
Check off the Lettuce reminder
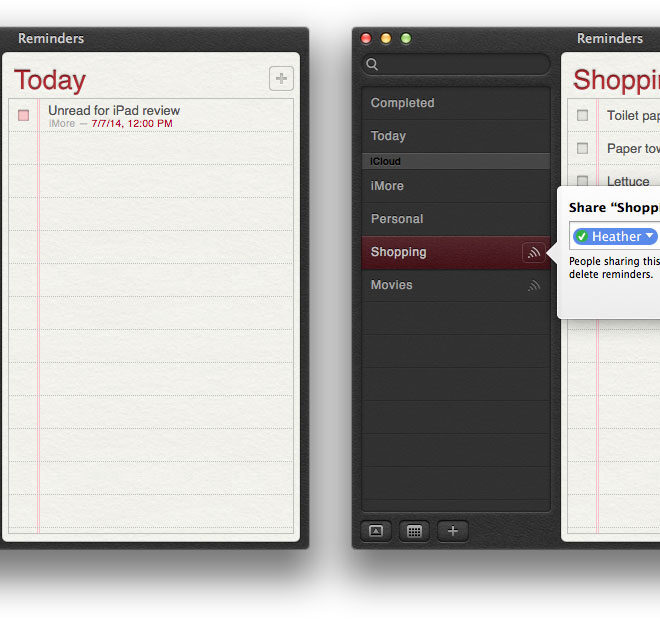pos(583,181)
